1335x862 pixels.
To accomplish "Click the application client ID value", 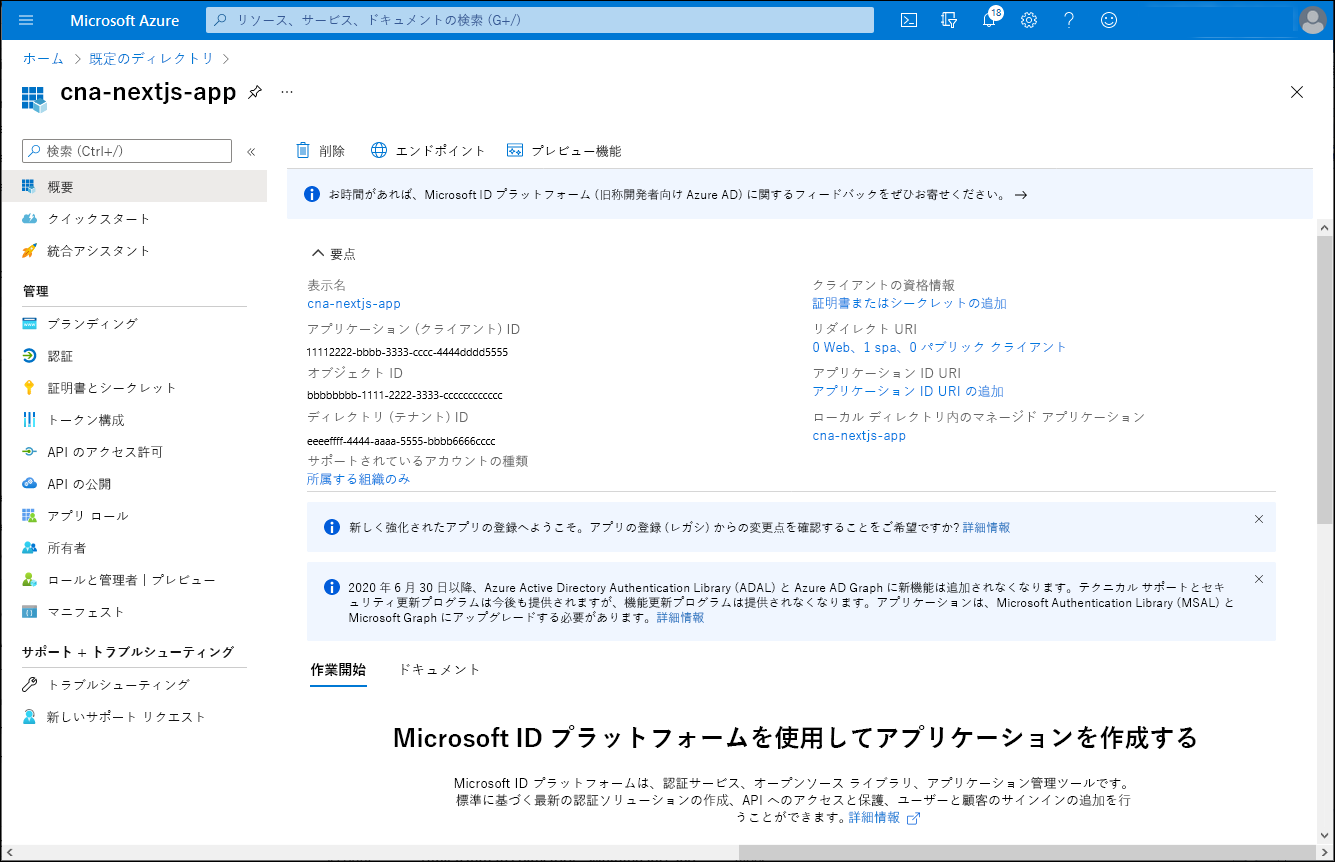I will point(407,352).
